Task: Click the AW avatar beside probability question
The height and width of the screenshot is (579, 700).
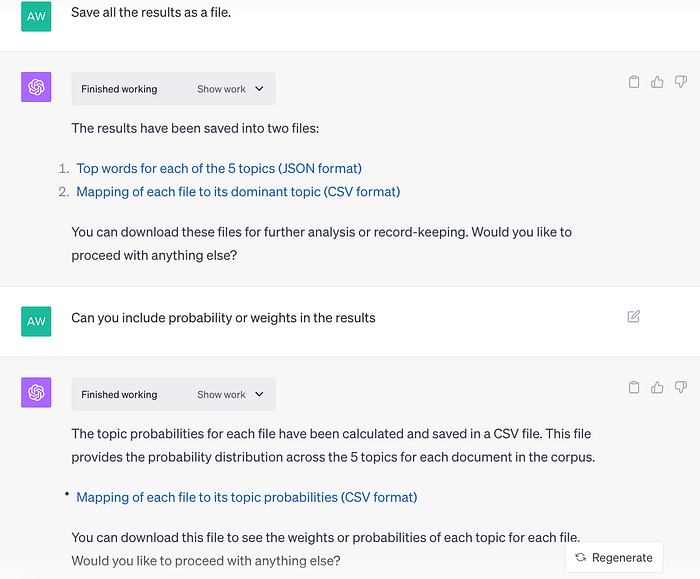Action: click(36, 321)
